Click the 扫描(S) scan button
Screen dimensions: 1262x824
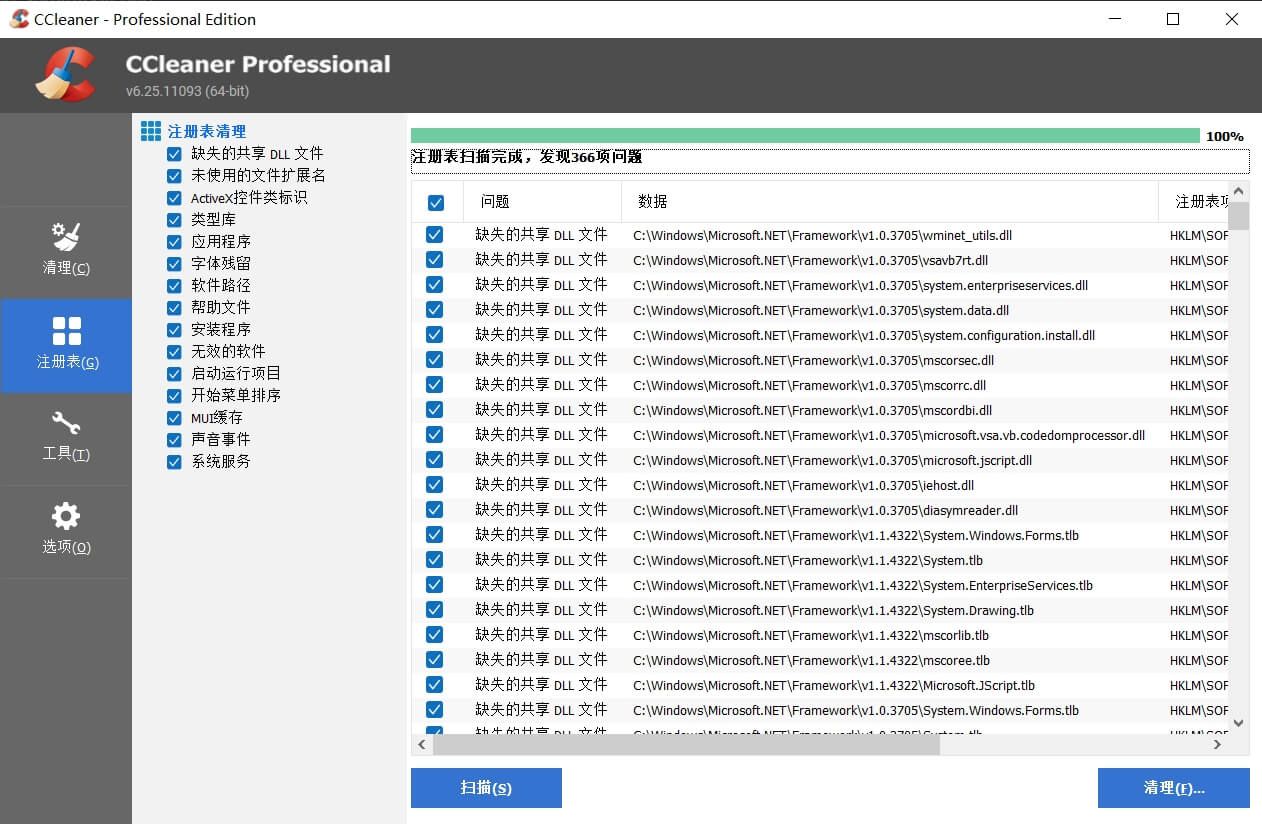pyautogui.click(x=486, y=788)
